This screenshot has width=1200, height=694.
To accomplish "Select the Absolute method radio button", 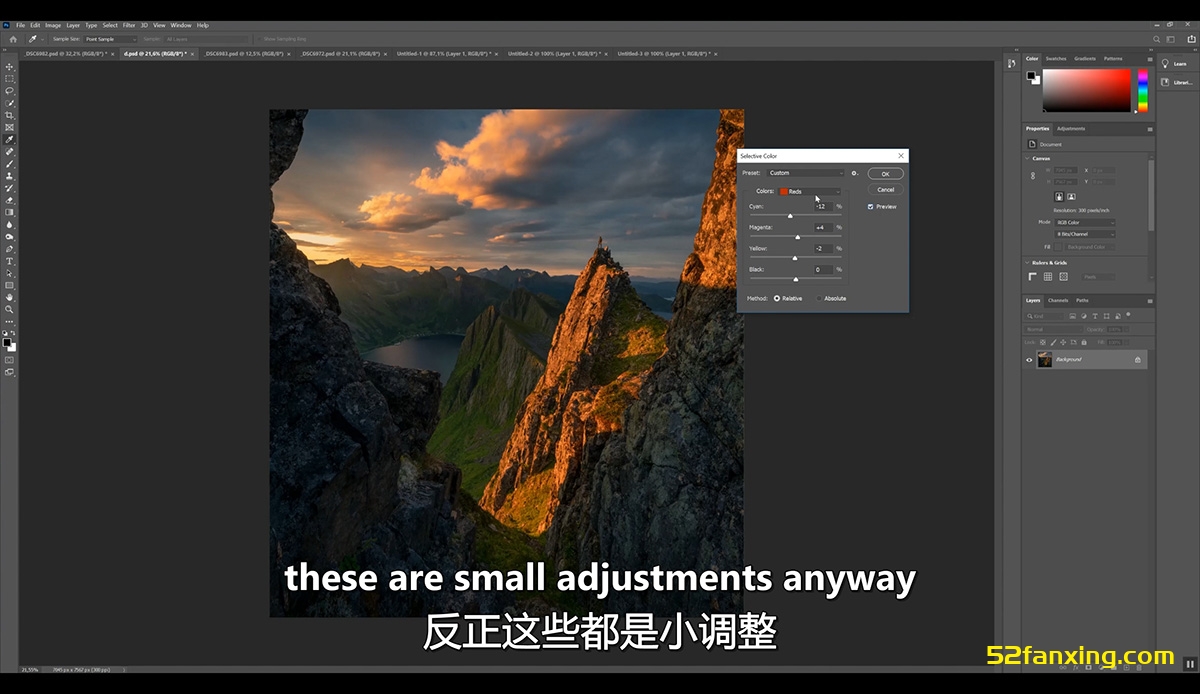I will (x=820, y=298).
